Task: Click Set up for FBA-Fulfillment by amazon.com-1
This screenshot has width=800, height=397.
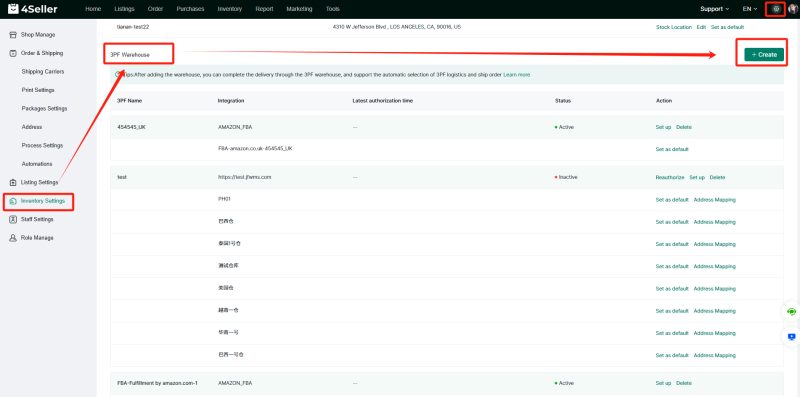Action: tap(663, 383)
